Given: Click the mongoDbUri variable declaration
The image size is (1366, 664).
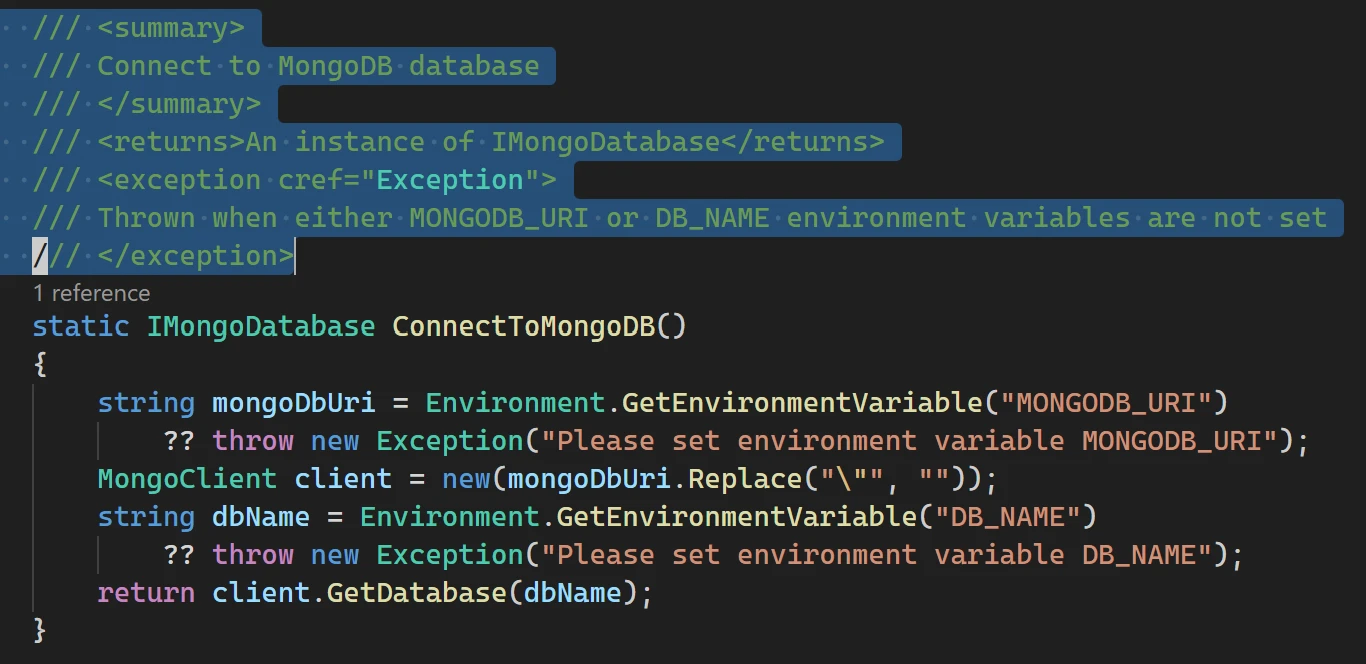Looking at the screenshot, I should (x=293, y=403).
